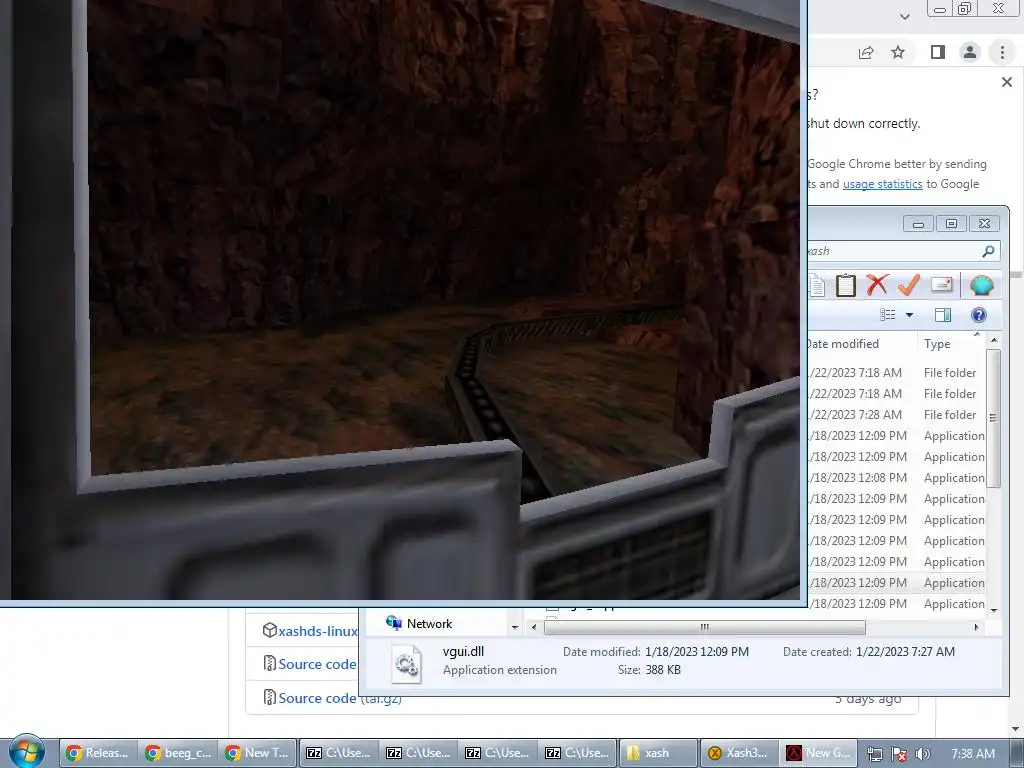Viewport: 1024px width, 768px height.
Task: Click the Change your view icon
Action: pyautogui.click(x=888, y=315)
